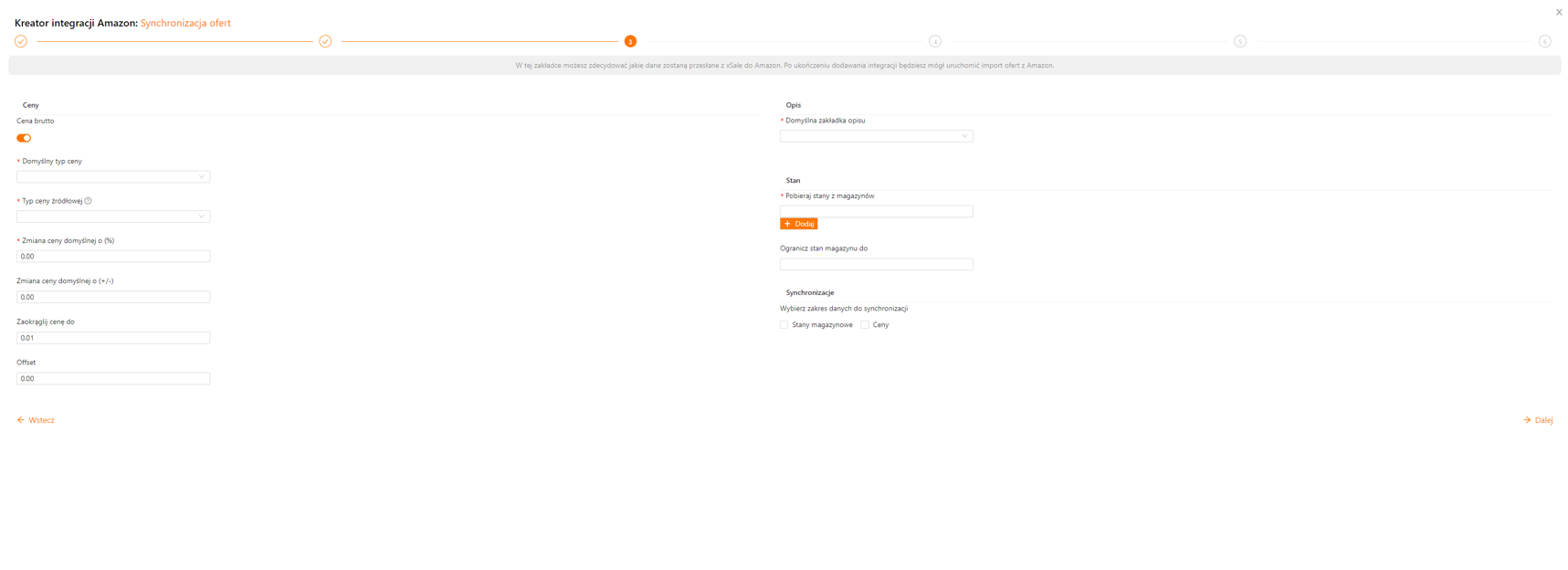Image resolution: width=1568 pixels, height=570 pixels.
Task: Enable Stany magazynowe synchronization checkbox
Action: [x=784, y=324]
